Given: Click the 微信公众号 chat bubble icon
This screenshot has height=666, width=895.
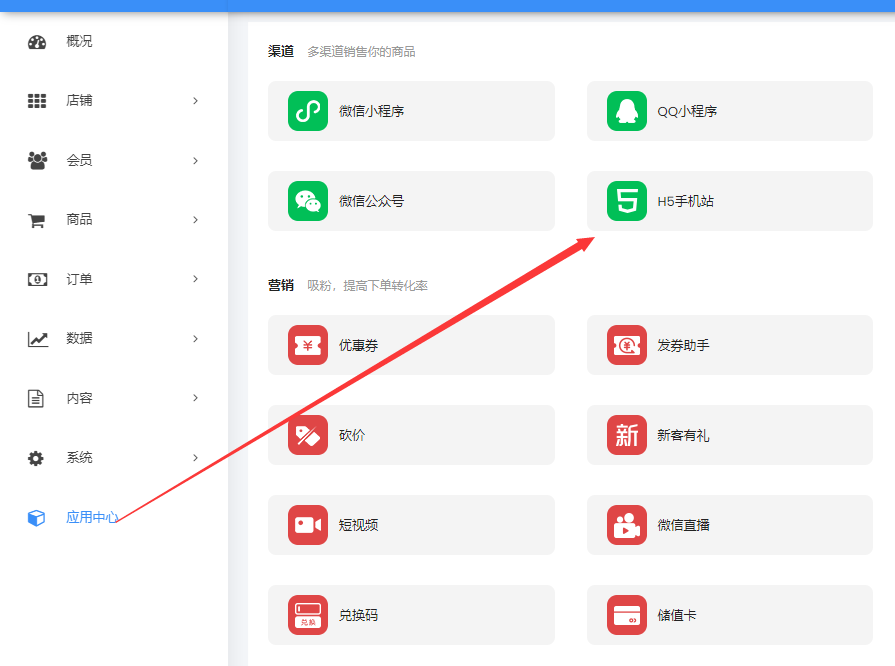Looking at the screenshot, I should coord(308,201).
